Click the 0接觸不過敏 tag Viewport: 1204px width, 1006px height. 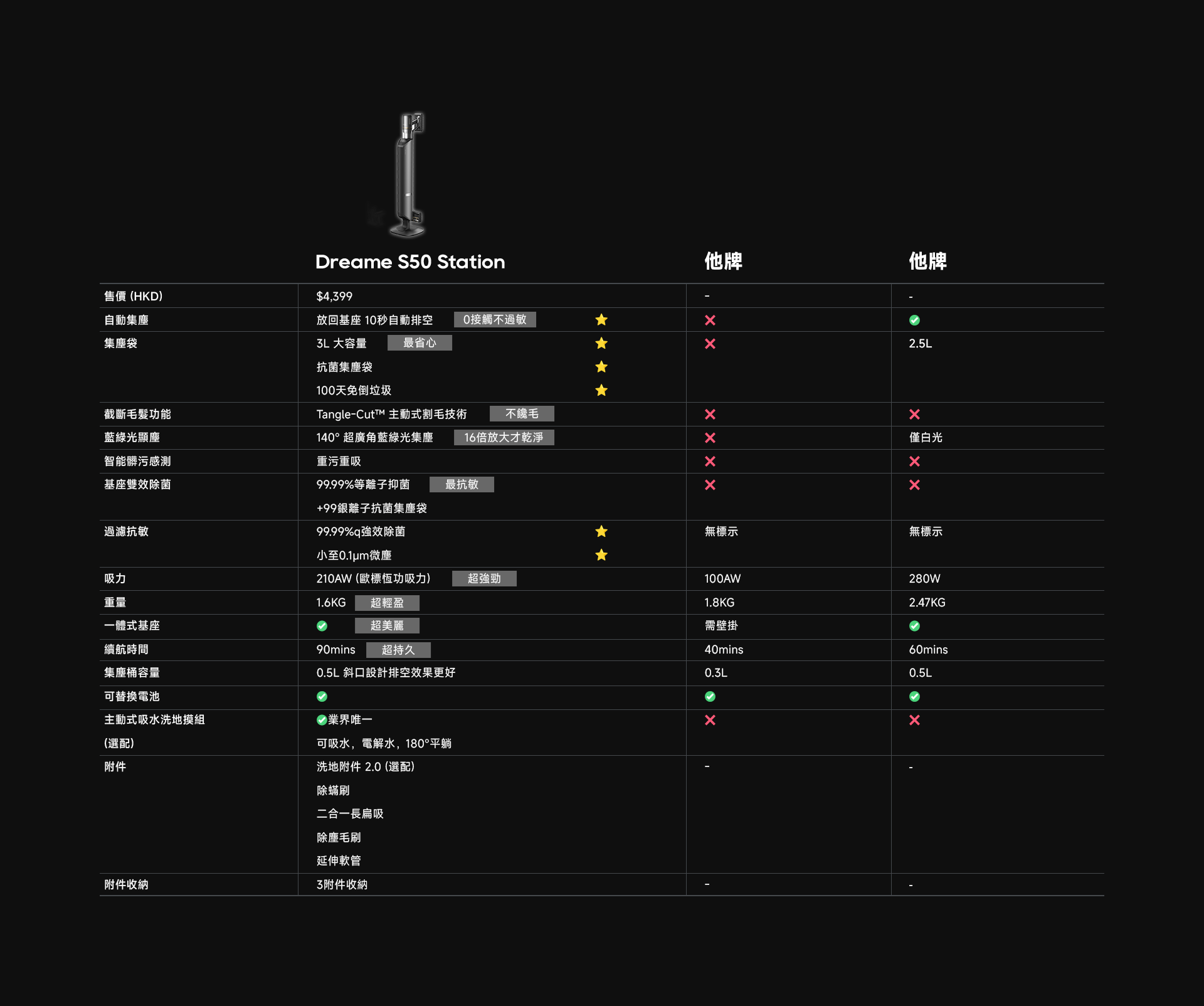click(495, 320)
